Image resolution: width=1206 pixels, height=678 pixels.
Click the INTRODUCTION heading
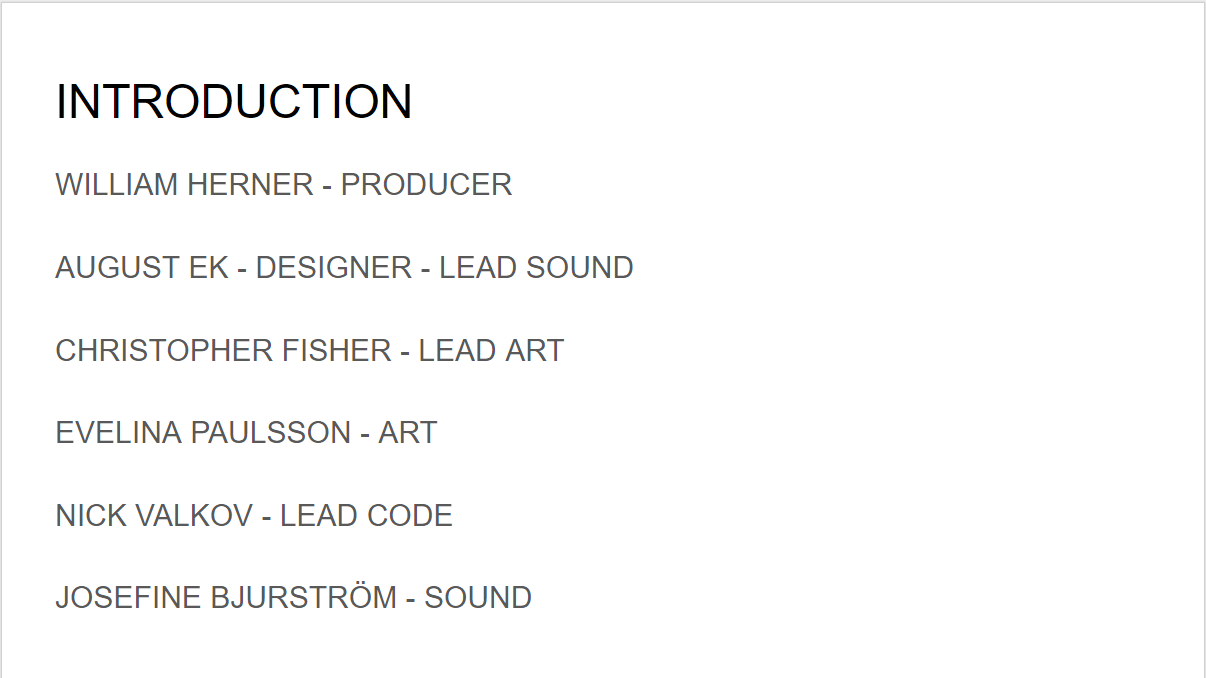click(x=234, y=102)
